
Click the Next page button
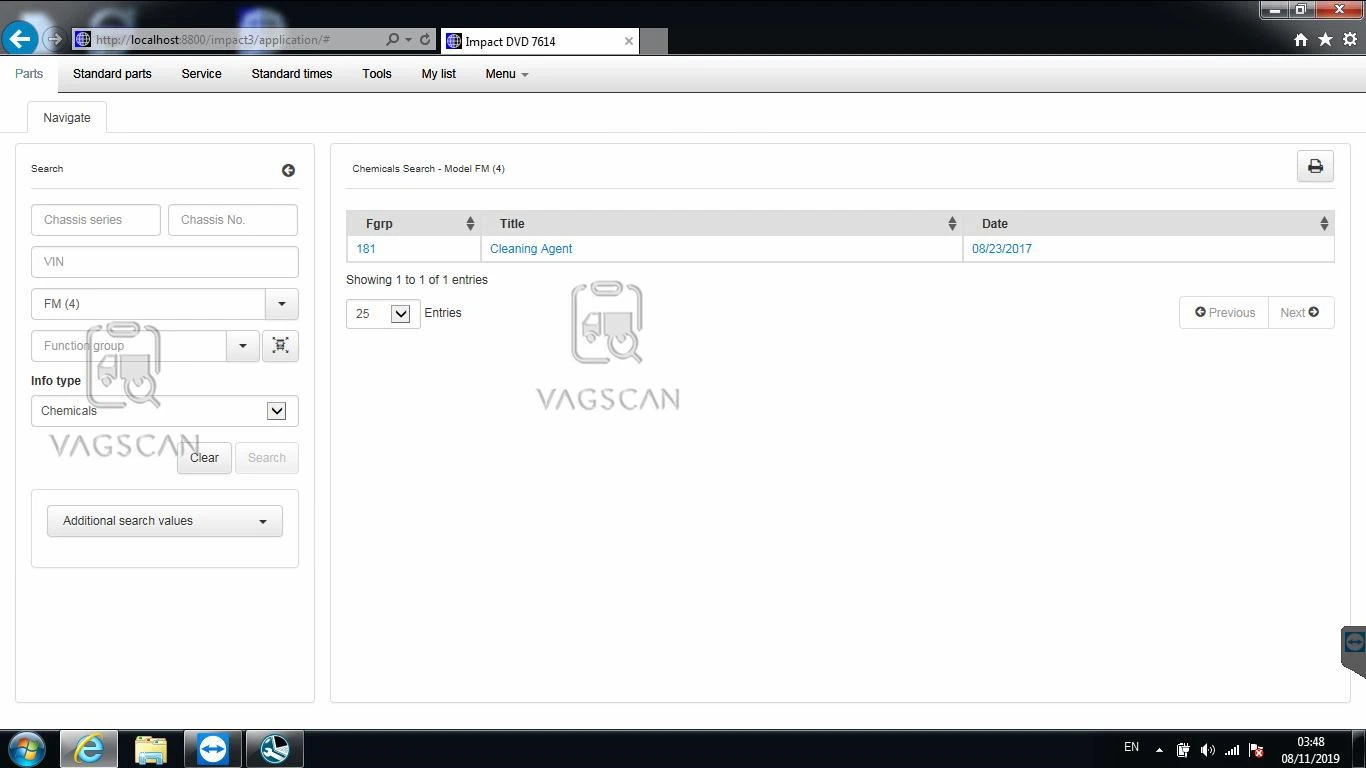point(1300,313)
